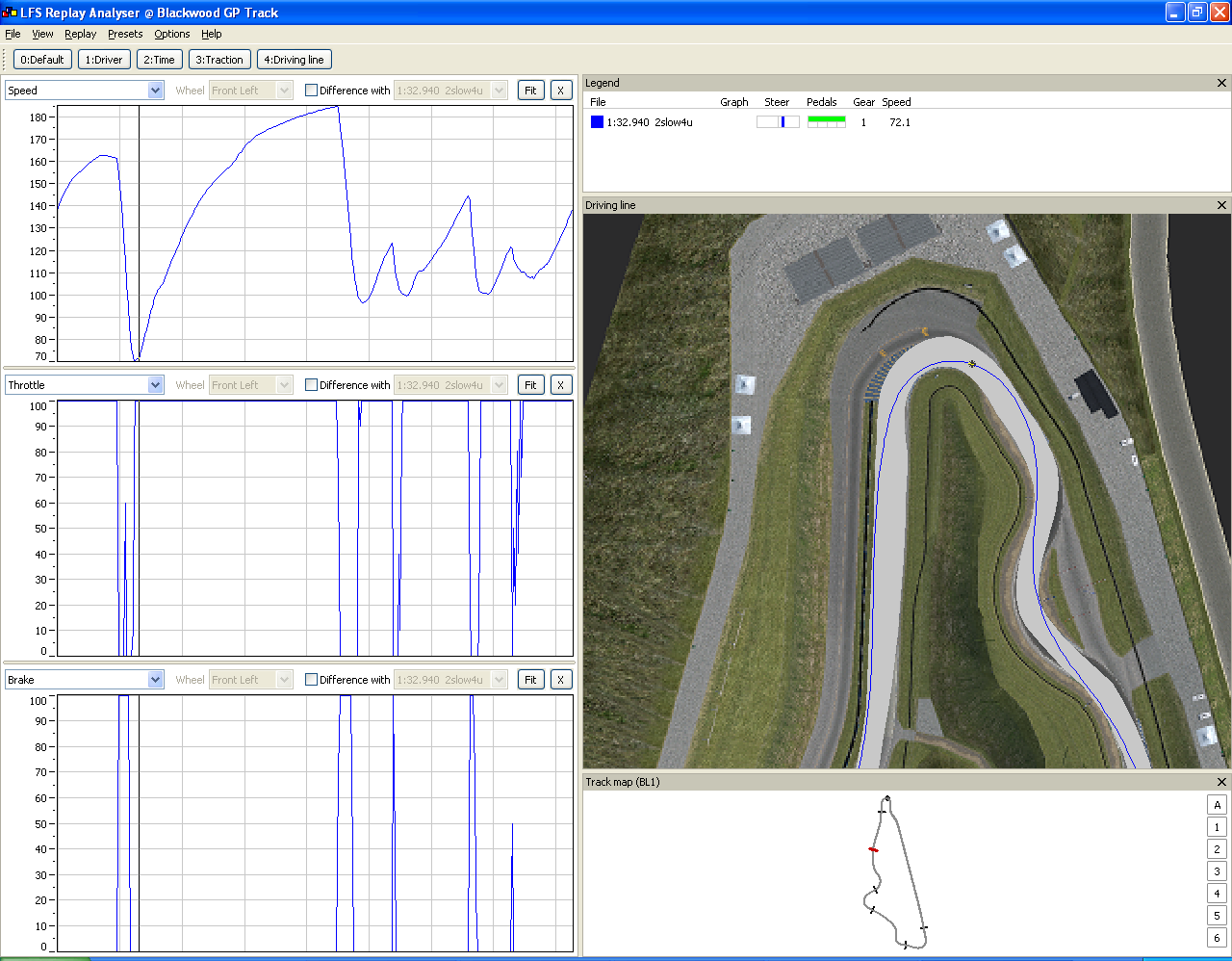Click Fit button on Speed graph

[x=530, y=91]
